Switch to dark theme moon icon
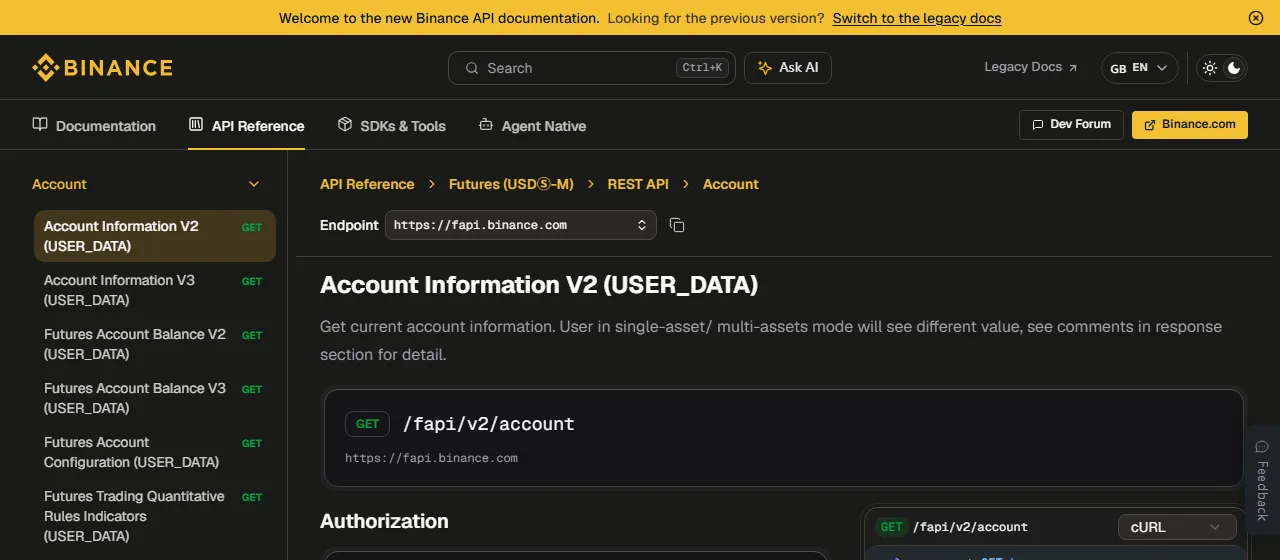This screenshot has height=560, width=1280. pyautogui.click(x=1234, y=68)
